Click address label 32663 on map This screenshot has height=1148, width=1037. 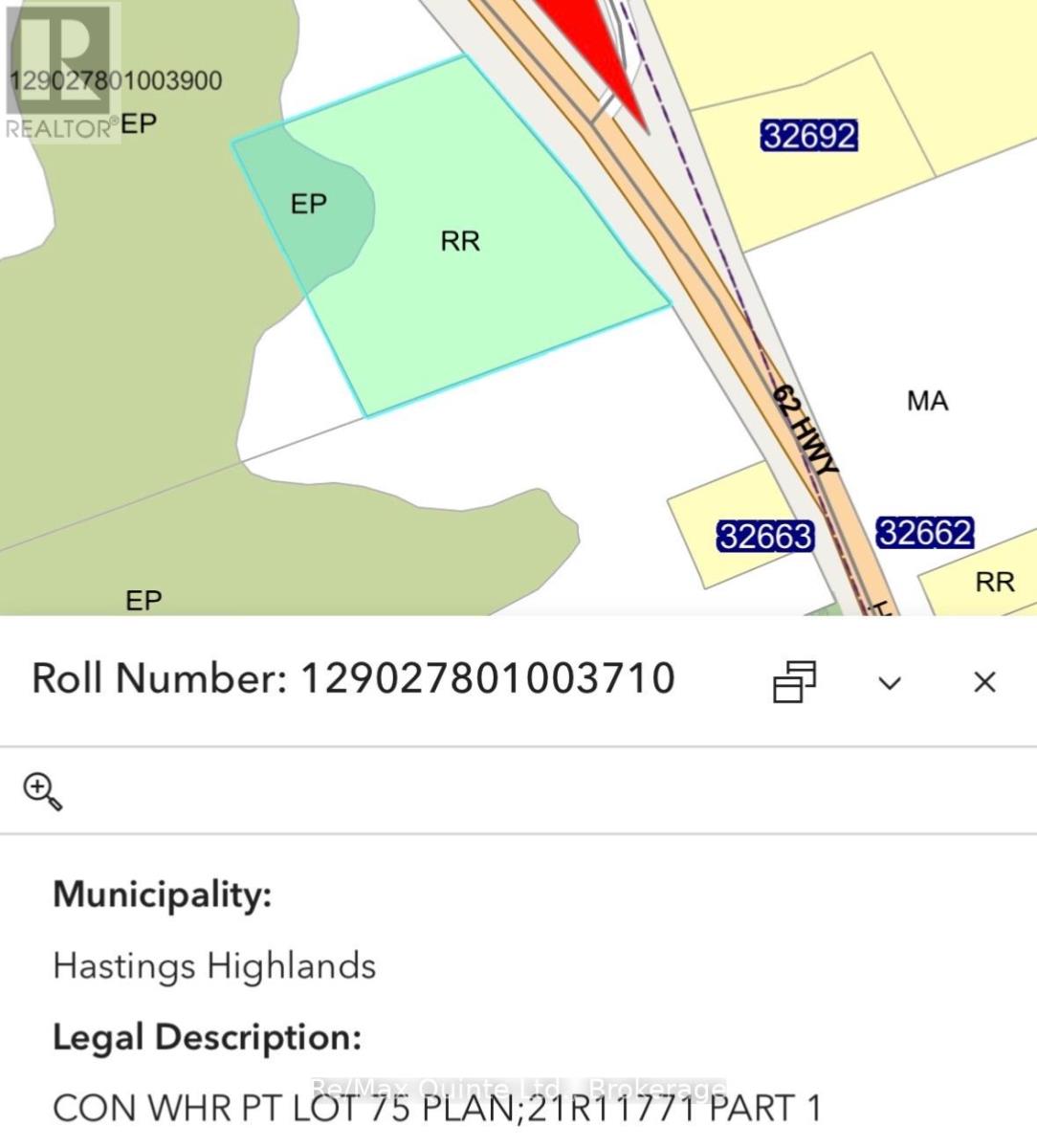(x=765, y=537)
